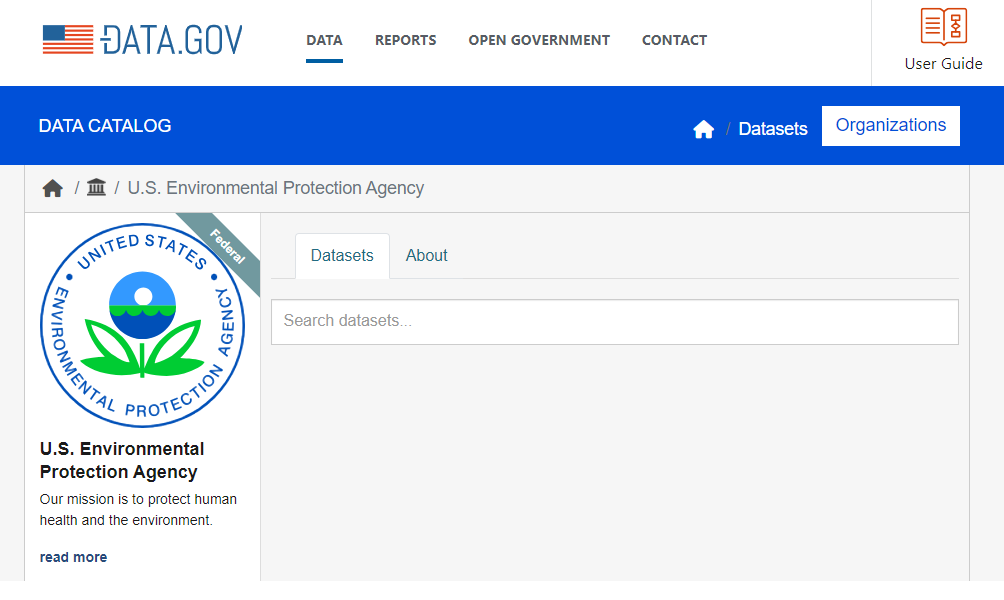
Task: Click the home icon in the blue navigation bar
Action: pos(703,128)
